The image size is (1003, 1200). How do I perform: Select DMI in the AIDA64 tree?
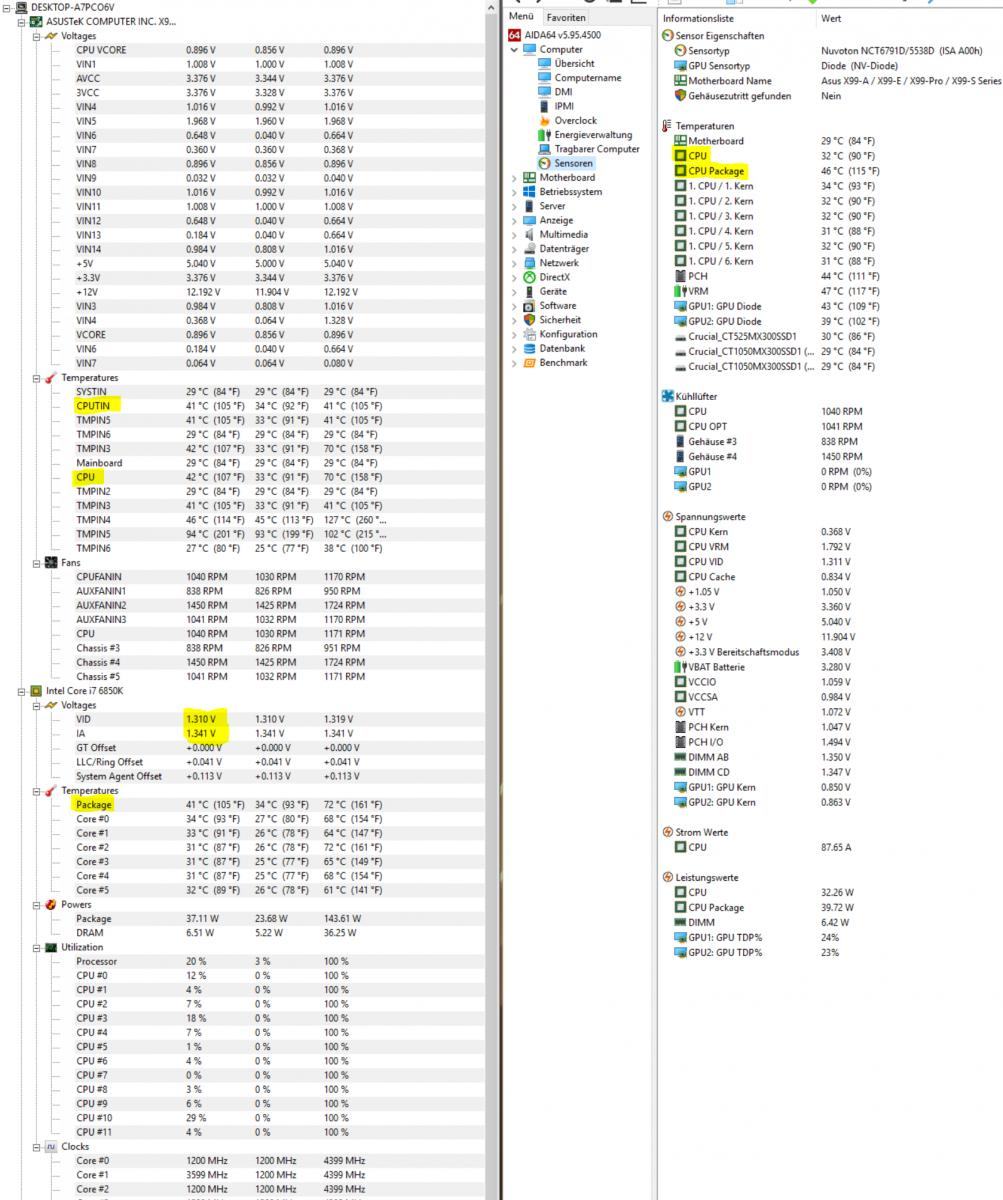coord(563,91)
